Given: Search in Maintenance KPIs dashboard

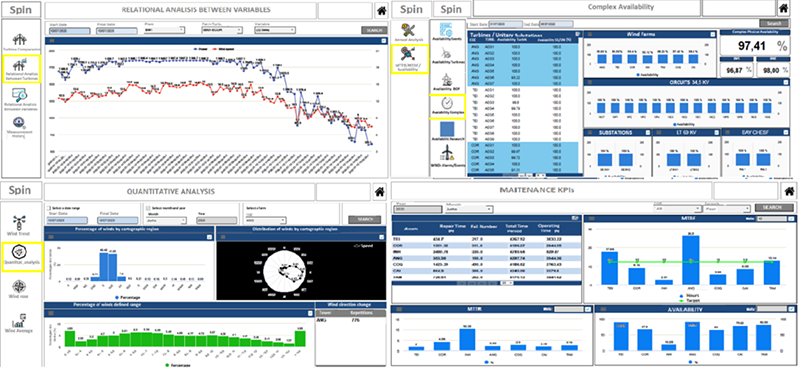Looking at the screenshot, I should pyautogui.click(x=774, y=208).
